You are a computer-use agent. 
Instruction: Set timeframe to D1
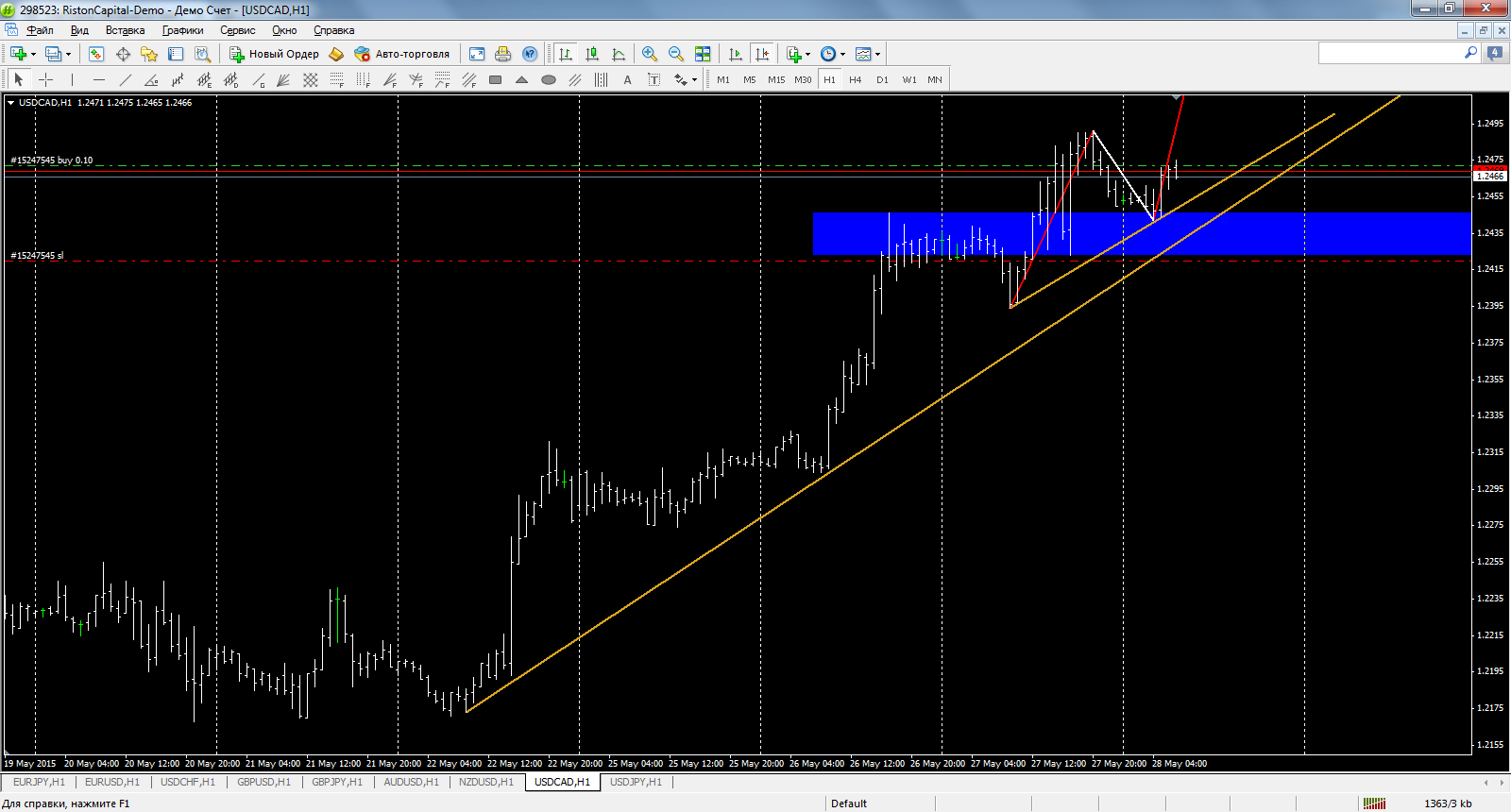coord(882,80)
